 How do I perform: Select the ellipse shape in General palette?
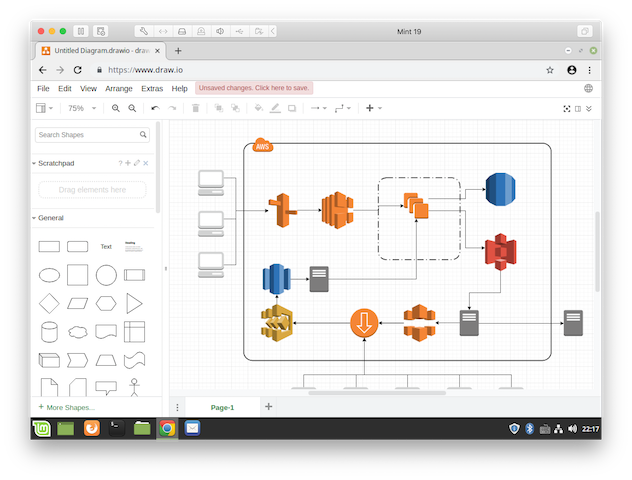[48, 275]
